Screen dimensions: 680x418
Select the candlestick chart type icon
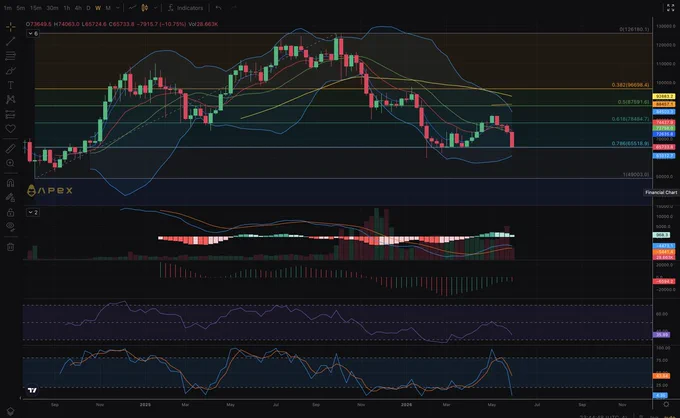pos(144,8)
